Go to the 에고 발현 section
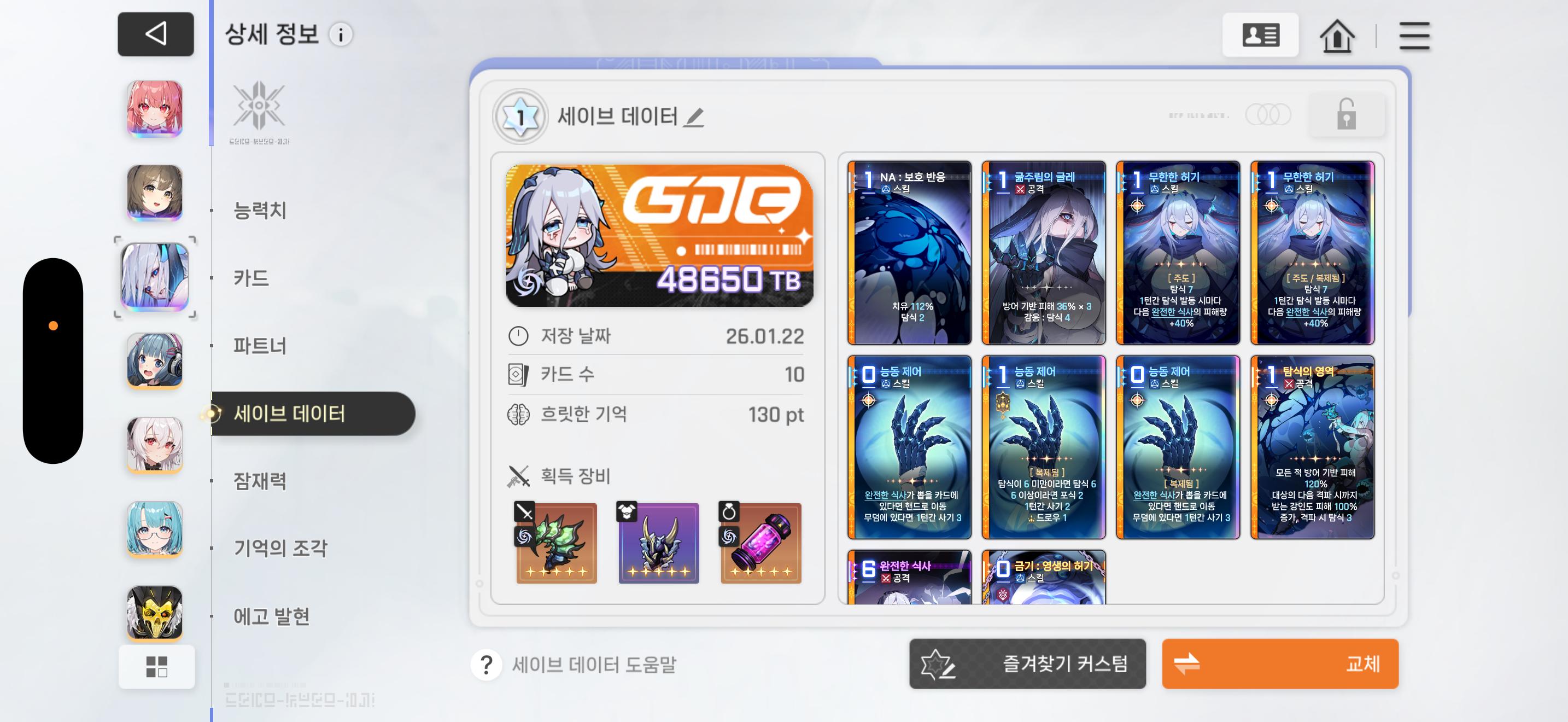 tap(272, 616)
